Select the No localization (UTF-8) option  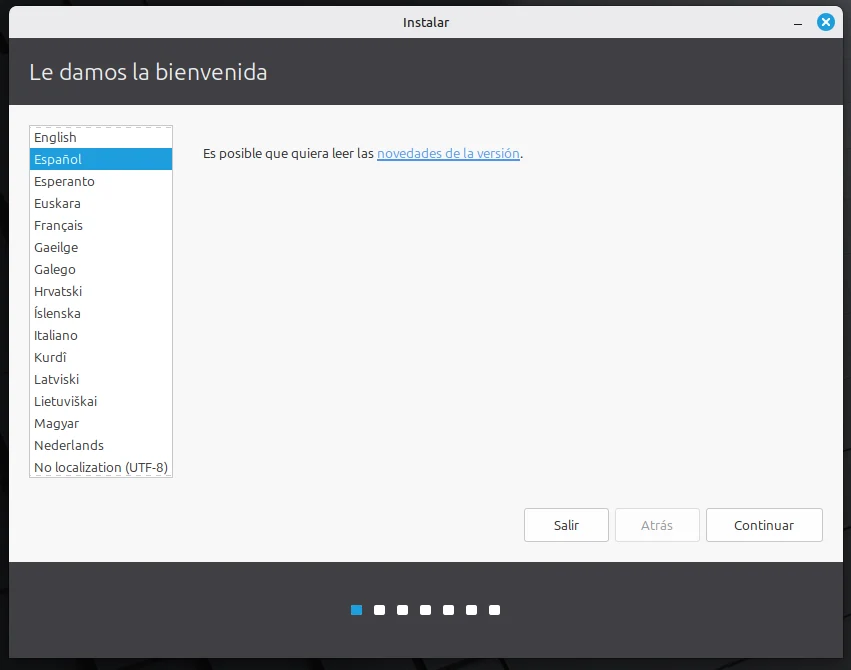tap(100, 467)
